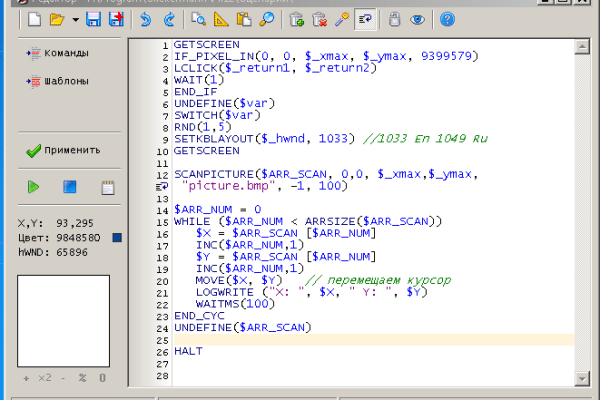Stop the script with blue square button

(70, 187)
